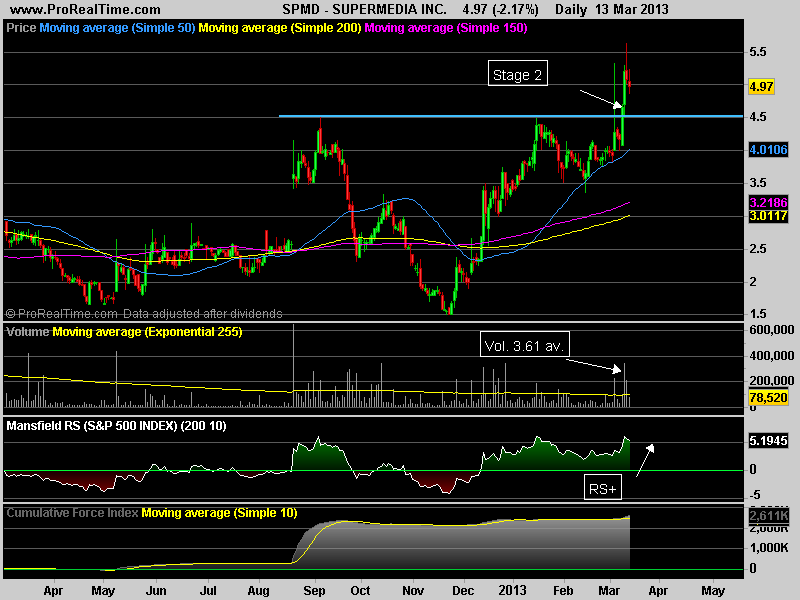Click the SPMD - SUPERMEDIA INC. title
800x600 pixels.
tap(364, 10)
